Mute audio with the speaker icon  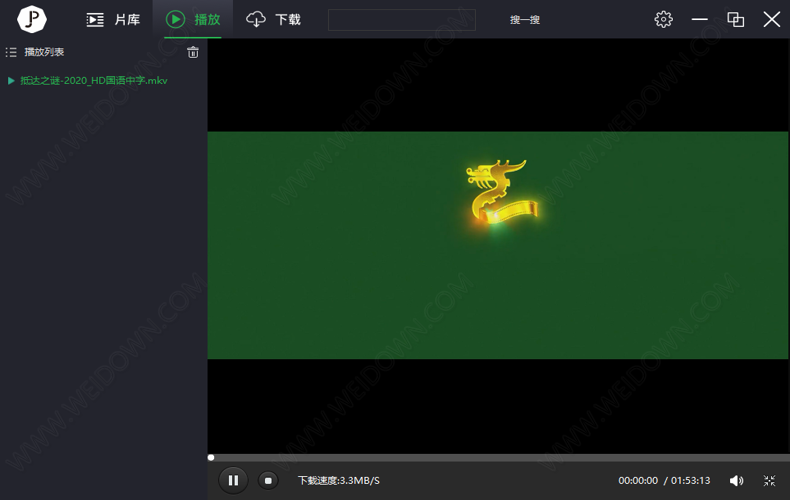coord(736,480)
